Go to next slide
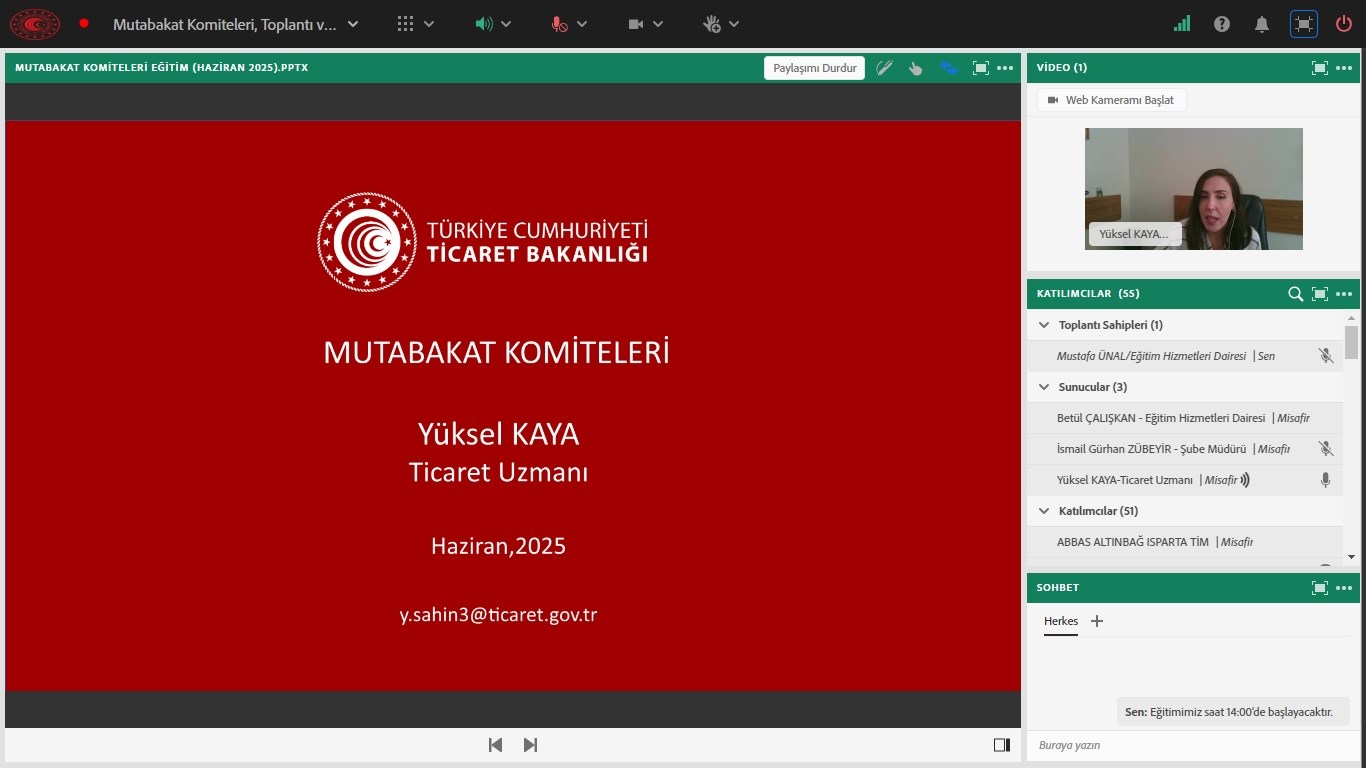1366x768 pixels. coord(530,745)
